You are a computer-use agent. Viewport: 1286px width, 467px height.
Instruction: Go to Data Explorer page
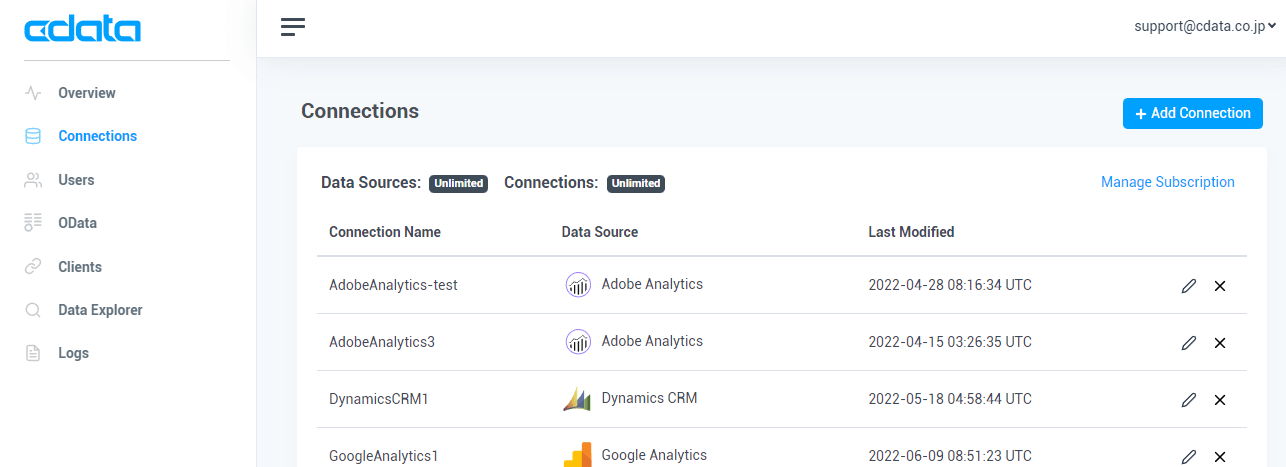click(x=100, y=310)
